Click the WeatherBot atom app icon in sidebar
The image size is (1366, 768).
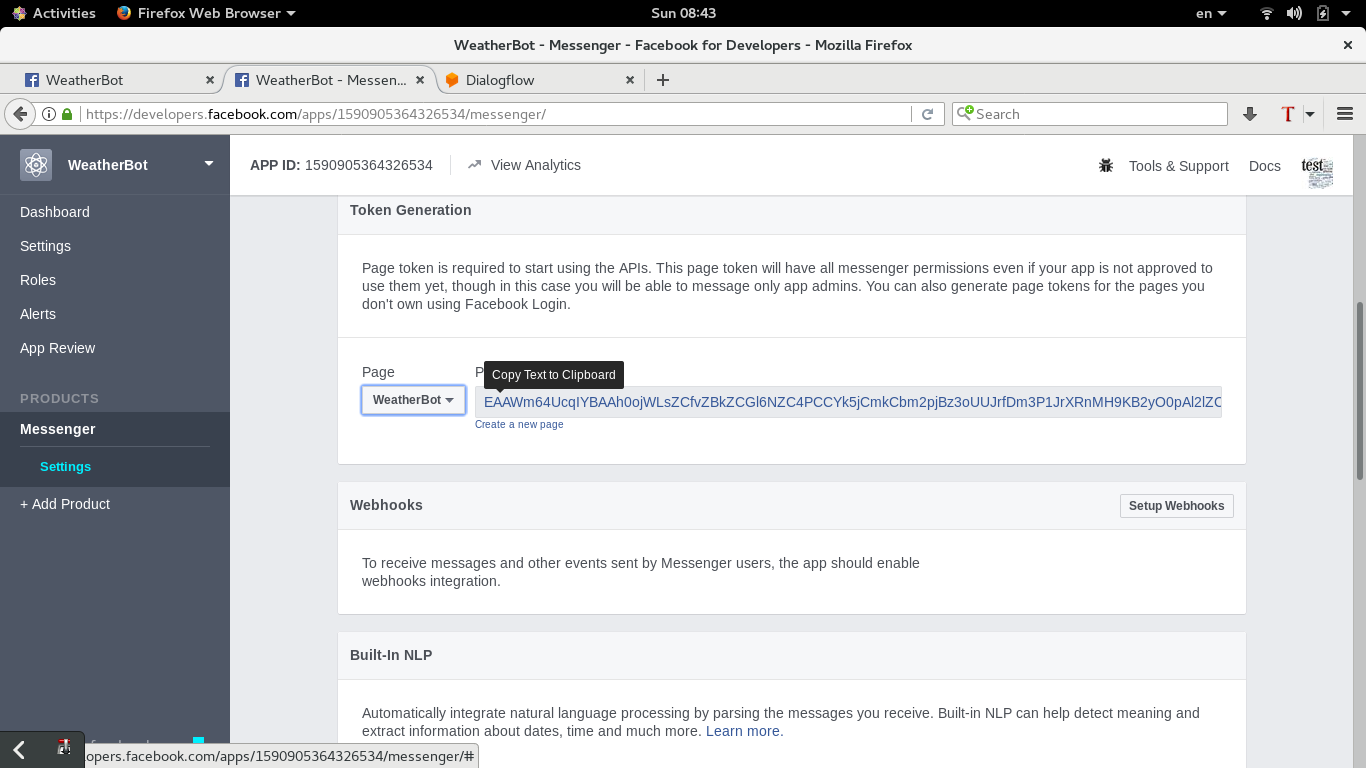(x=36, y=165)
